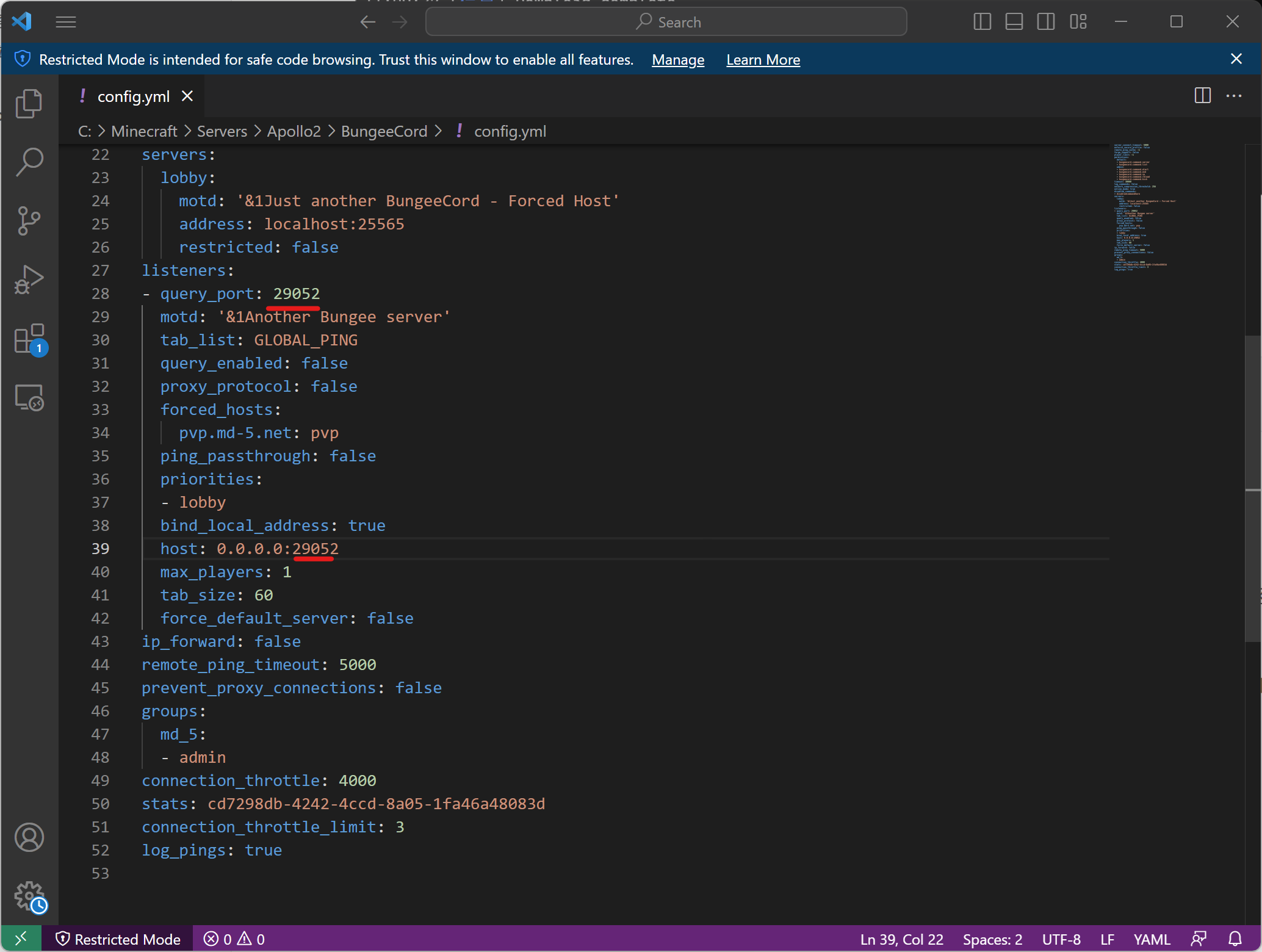Open the BungeeCord breadcrumb
The height and width of the screenshot is (952, 1262).
(384, 131)
